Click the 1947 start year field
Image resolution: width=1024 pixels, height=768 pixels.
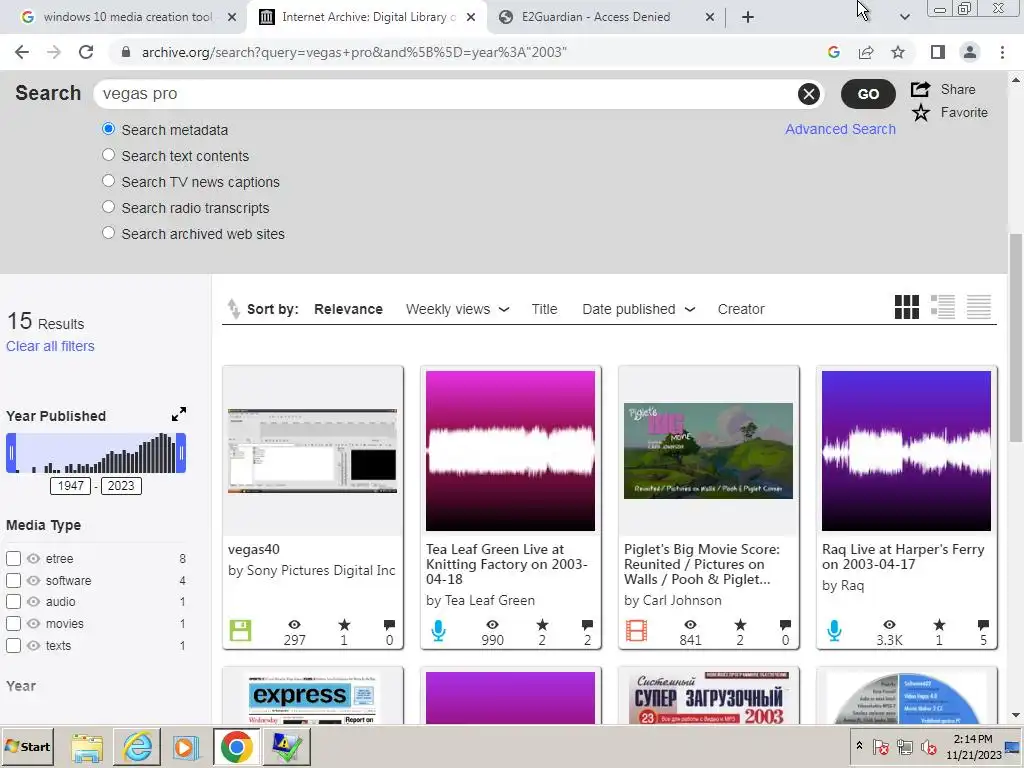70,486
